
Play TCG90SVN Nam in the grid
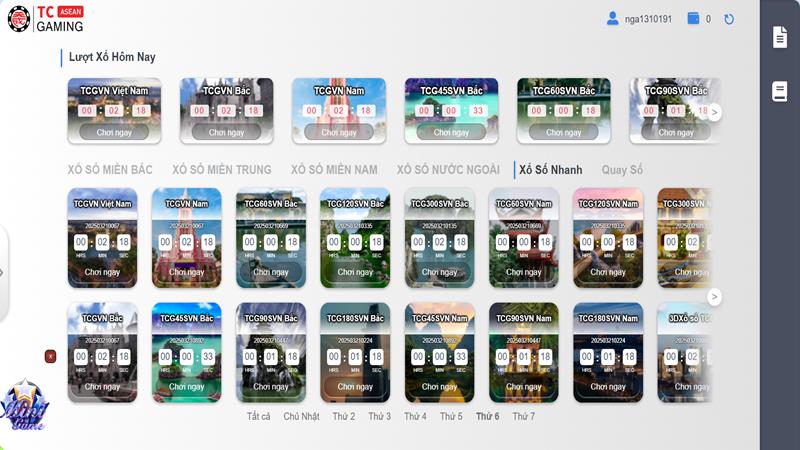point(523,387)
